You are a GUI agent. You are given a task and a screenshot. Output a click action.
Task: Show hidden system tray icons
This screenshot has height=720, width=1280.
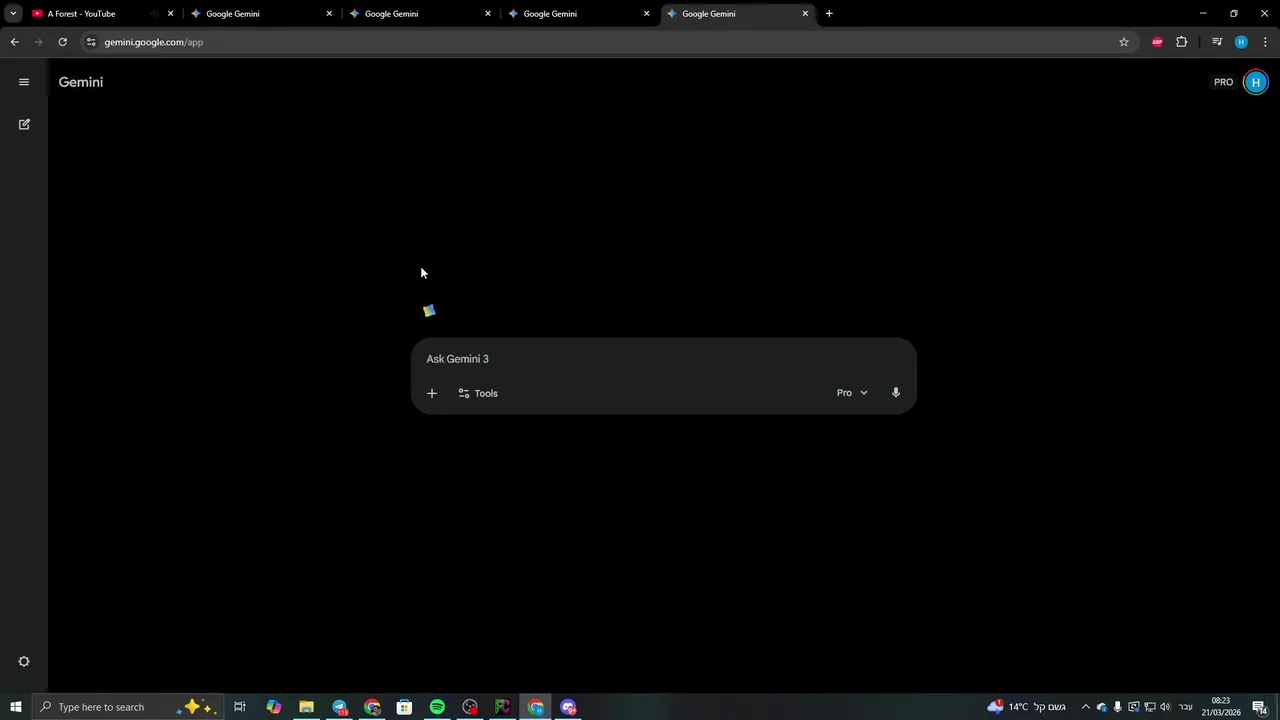coord(1086,707)
